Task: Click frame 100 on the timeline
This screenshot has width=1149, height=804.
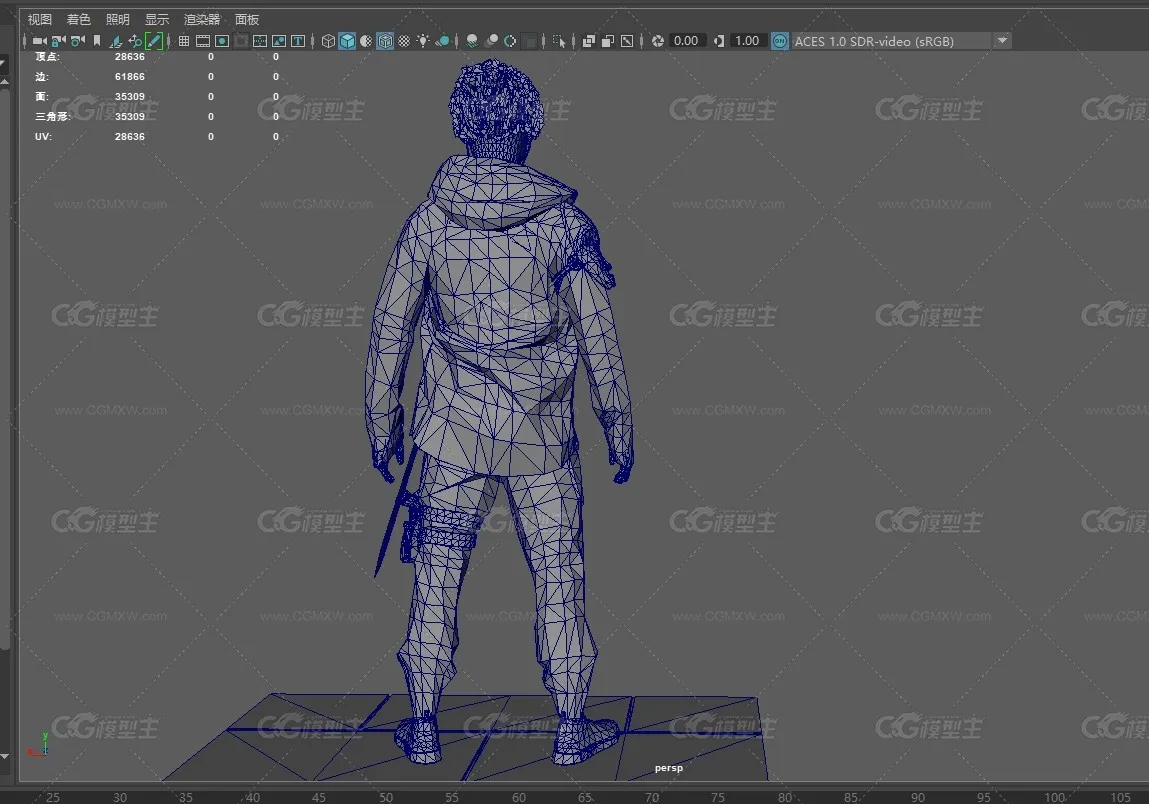Action: pyautogui.click(x=1054, y=797)
